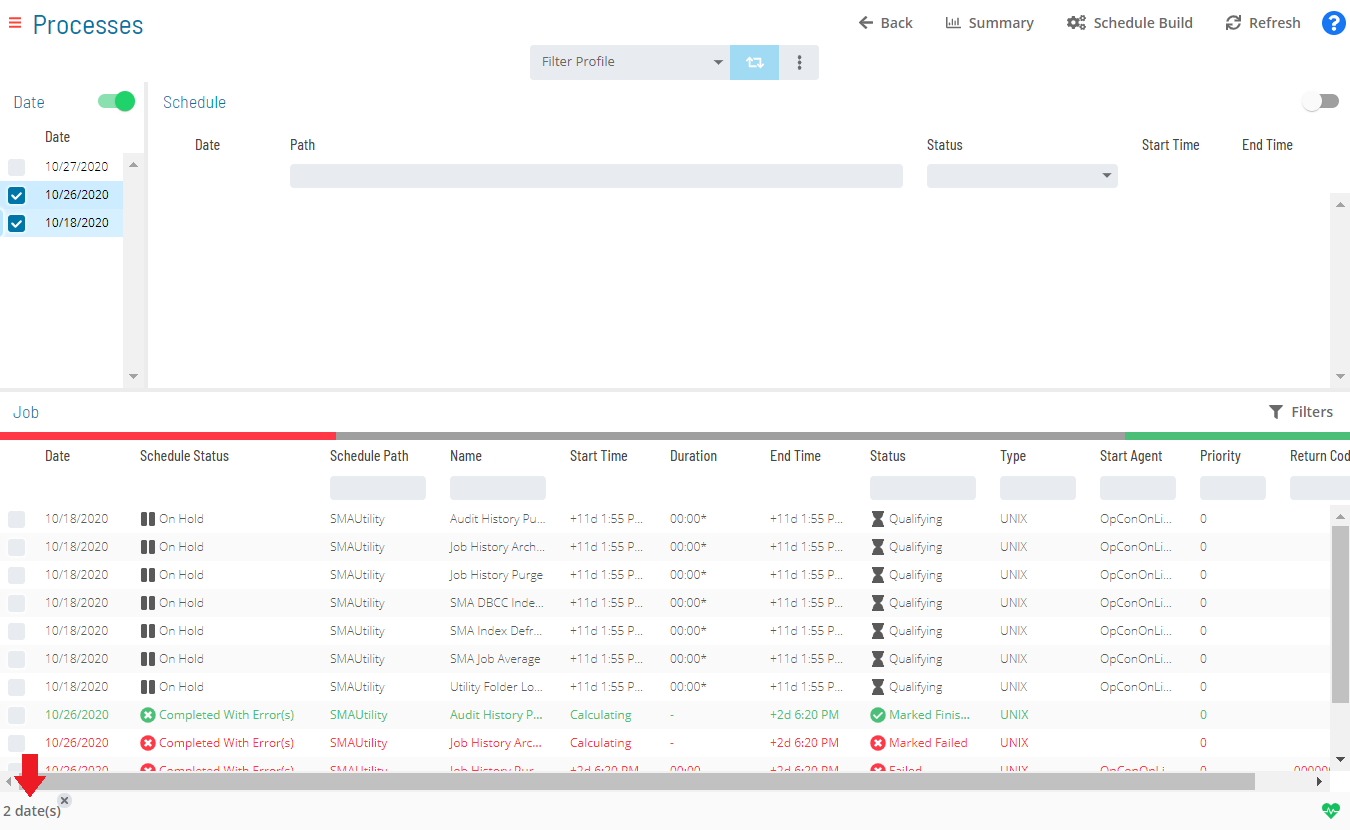
Task: Click the Start Agent filter box
Action: (x=1138, y=488)
